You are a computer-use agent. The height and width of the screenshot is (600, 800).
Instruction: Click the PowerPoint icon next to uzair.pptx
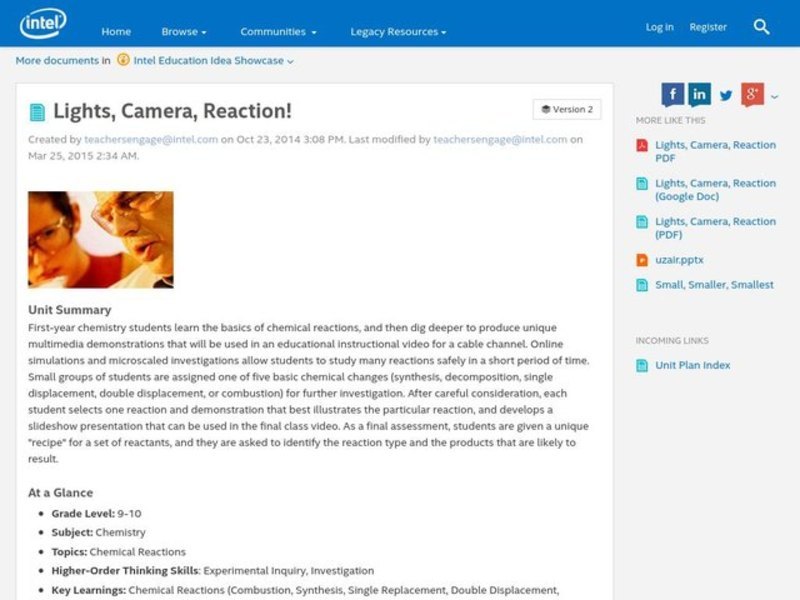(643, 259)
